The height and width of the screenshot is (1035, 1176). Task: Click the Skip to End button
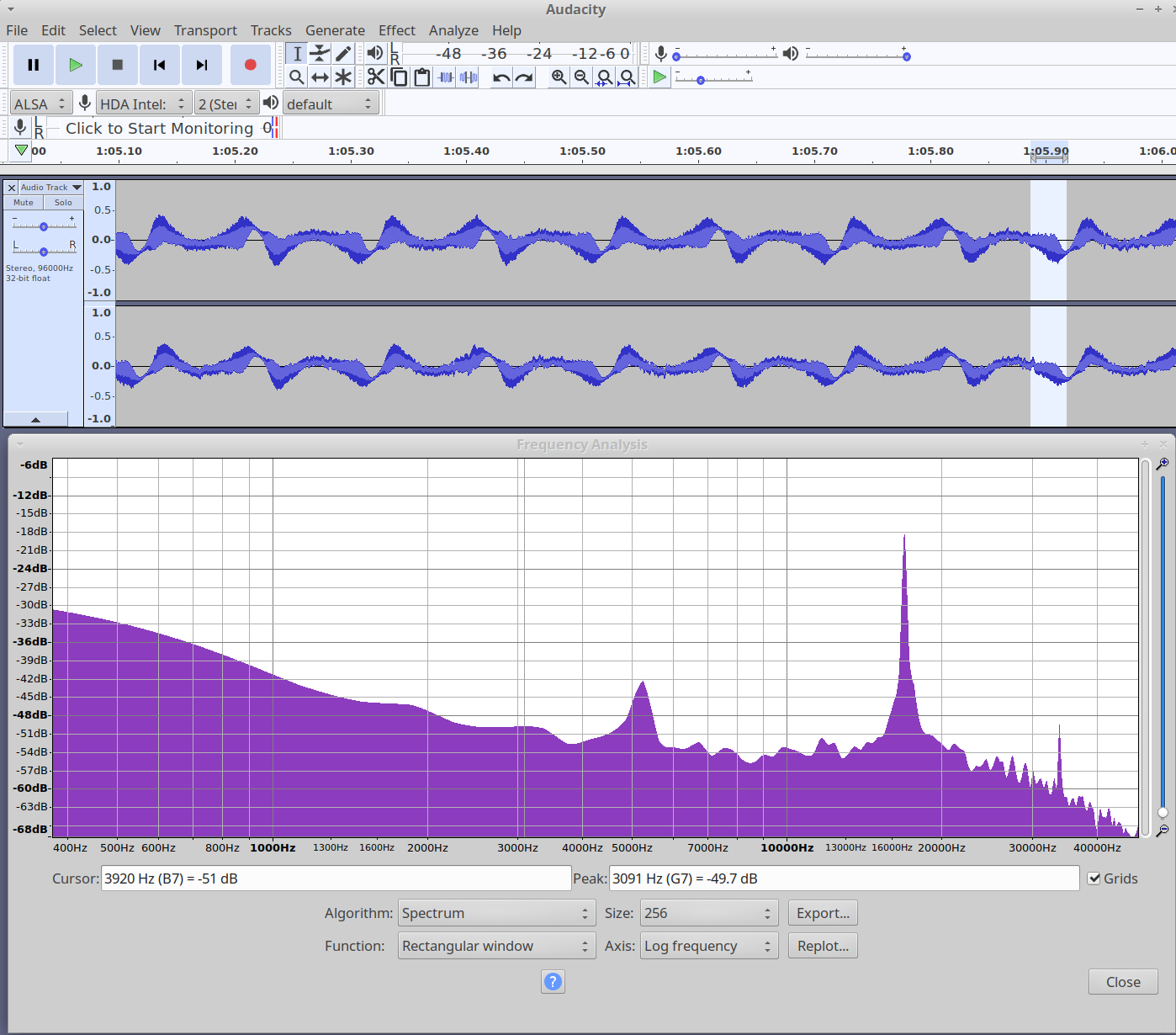[x=201, y=65]
